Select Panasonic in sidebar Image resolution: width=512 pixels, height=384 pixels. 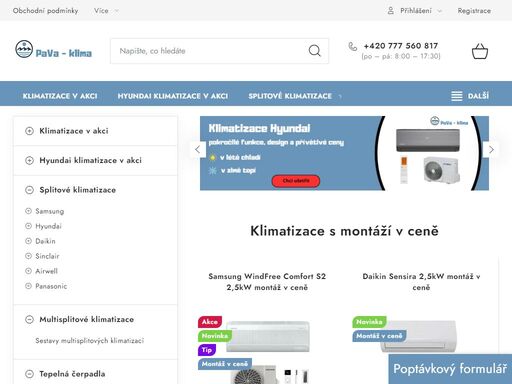tap(51, 286)
